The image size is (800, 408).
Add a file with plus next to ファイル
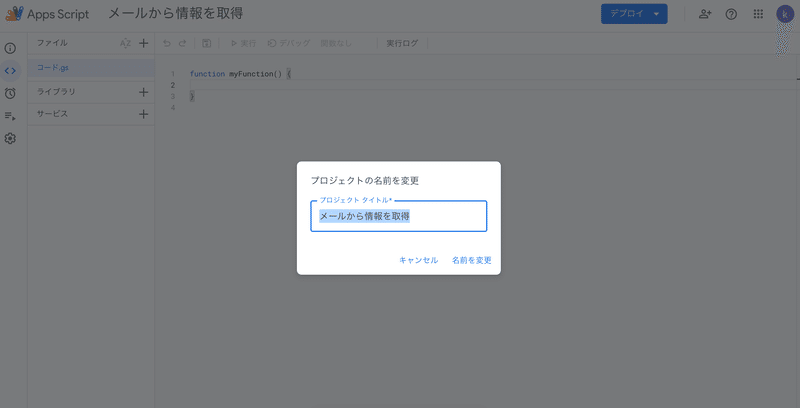click(x=143, y=43)
